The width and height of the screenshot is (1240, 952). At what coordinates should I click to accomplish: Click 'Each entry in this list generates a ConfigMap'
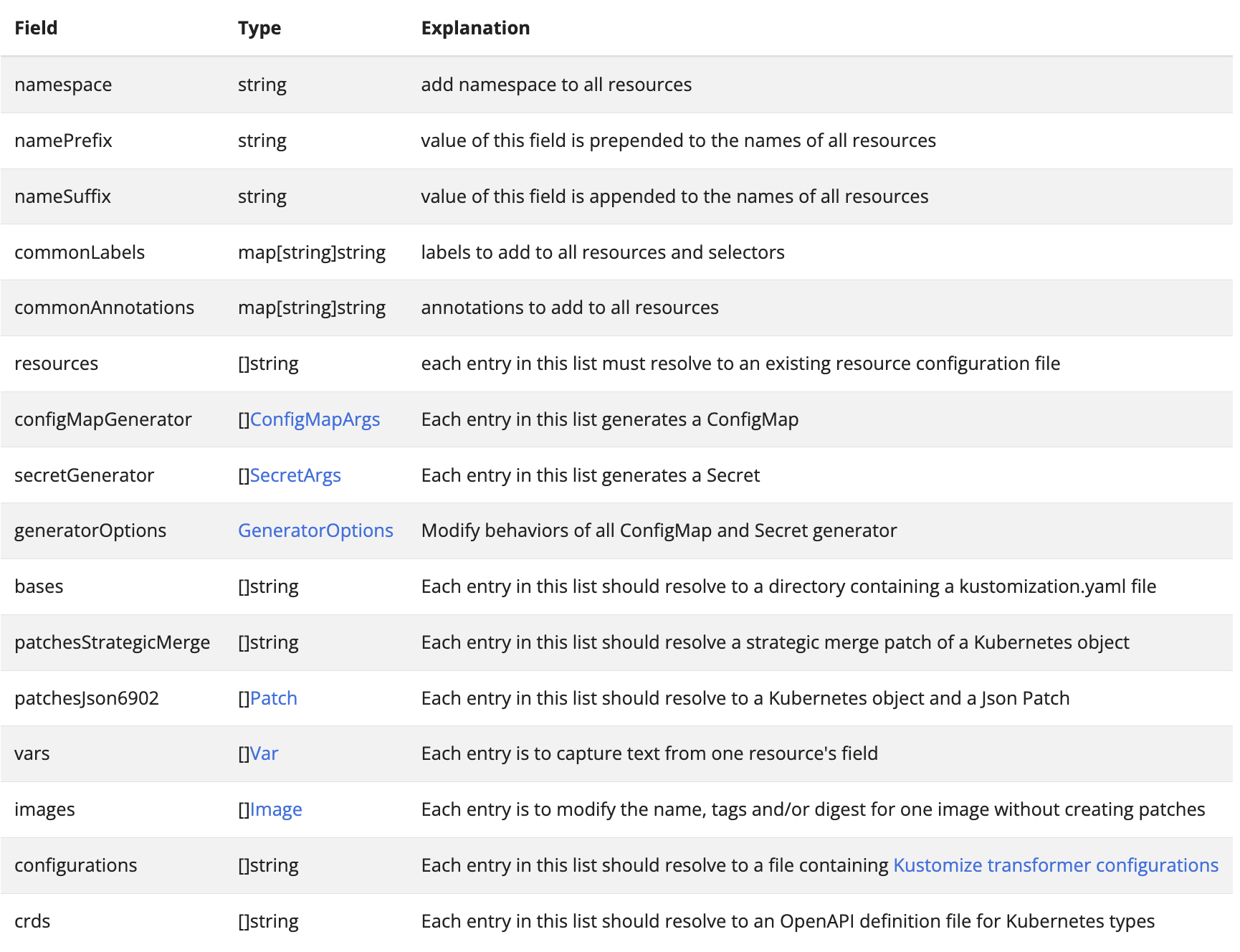coord(610,419)
